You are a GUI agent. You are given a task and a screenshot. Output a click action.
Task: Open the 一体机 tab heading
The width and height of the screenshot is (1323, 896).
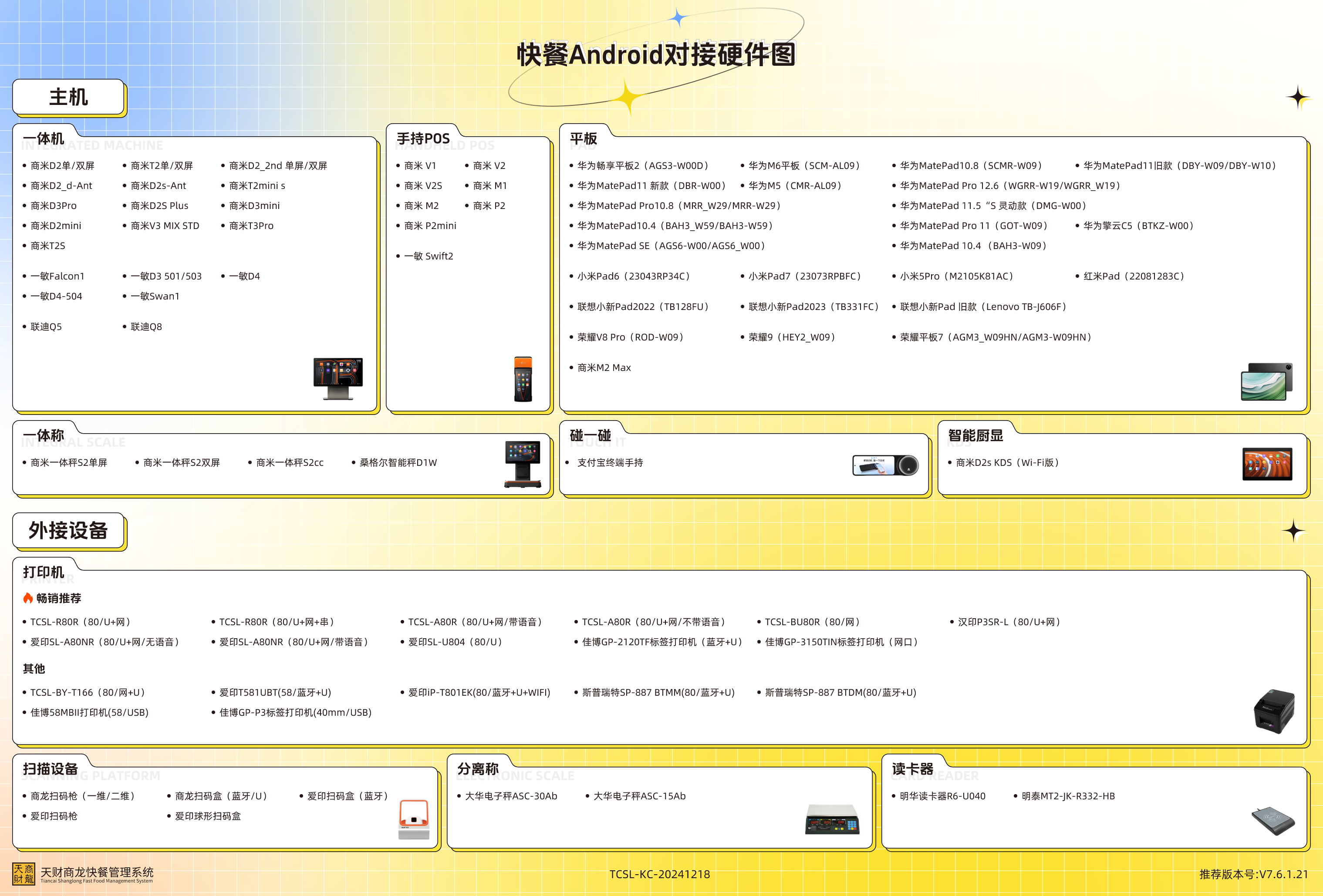43,138
